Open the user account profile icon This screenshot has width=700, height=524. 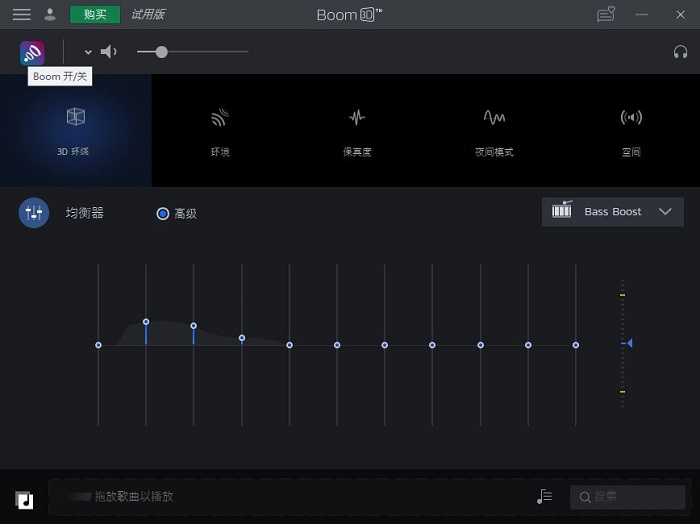pyautogui.click(x=50, y=15)
